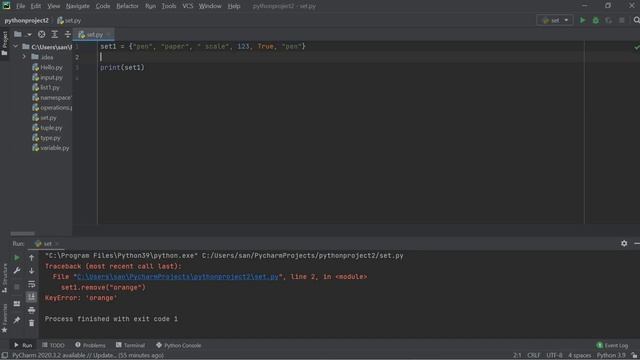Open TODO tool window

tap(53, 345)
